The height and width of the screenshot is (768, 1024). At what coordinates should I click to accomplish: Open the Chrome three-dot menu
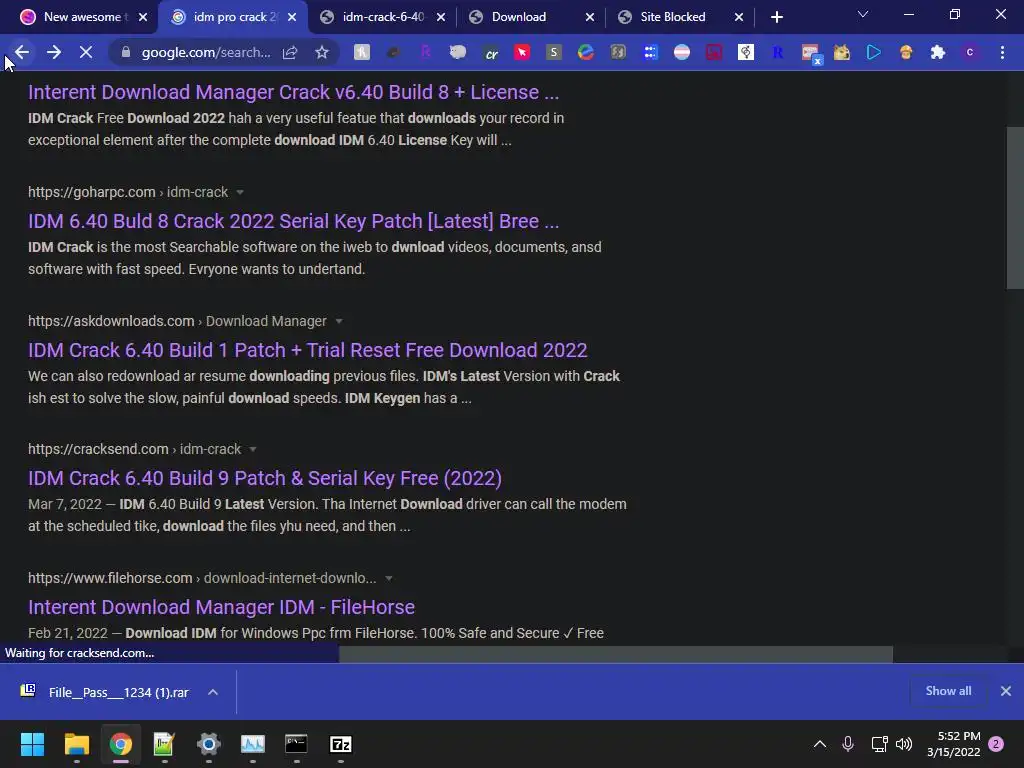1002,52
